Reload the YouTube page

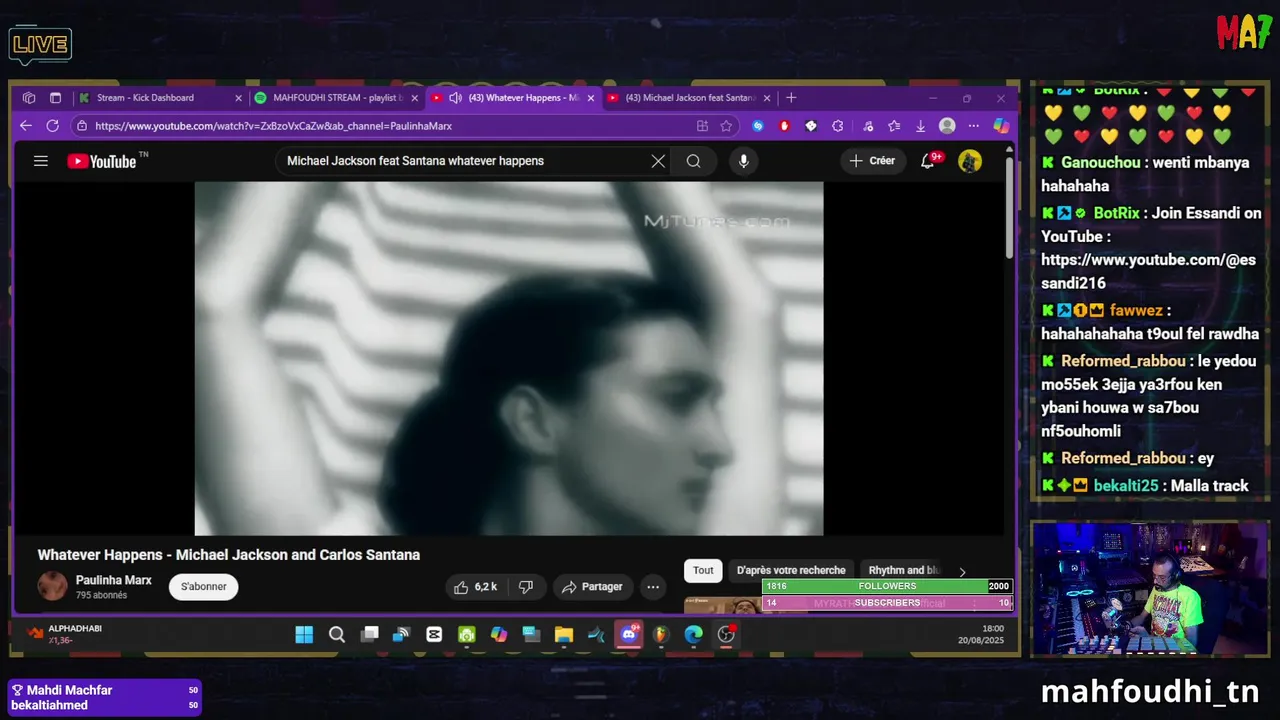pyautogui.click(x=53, y=126)
